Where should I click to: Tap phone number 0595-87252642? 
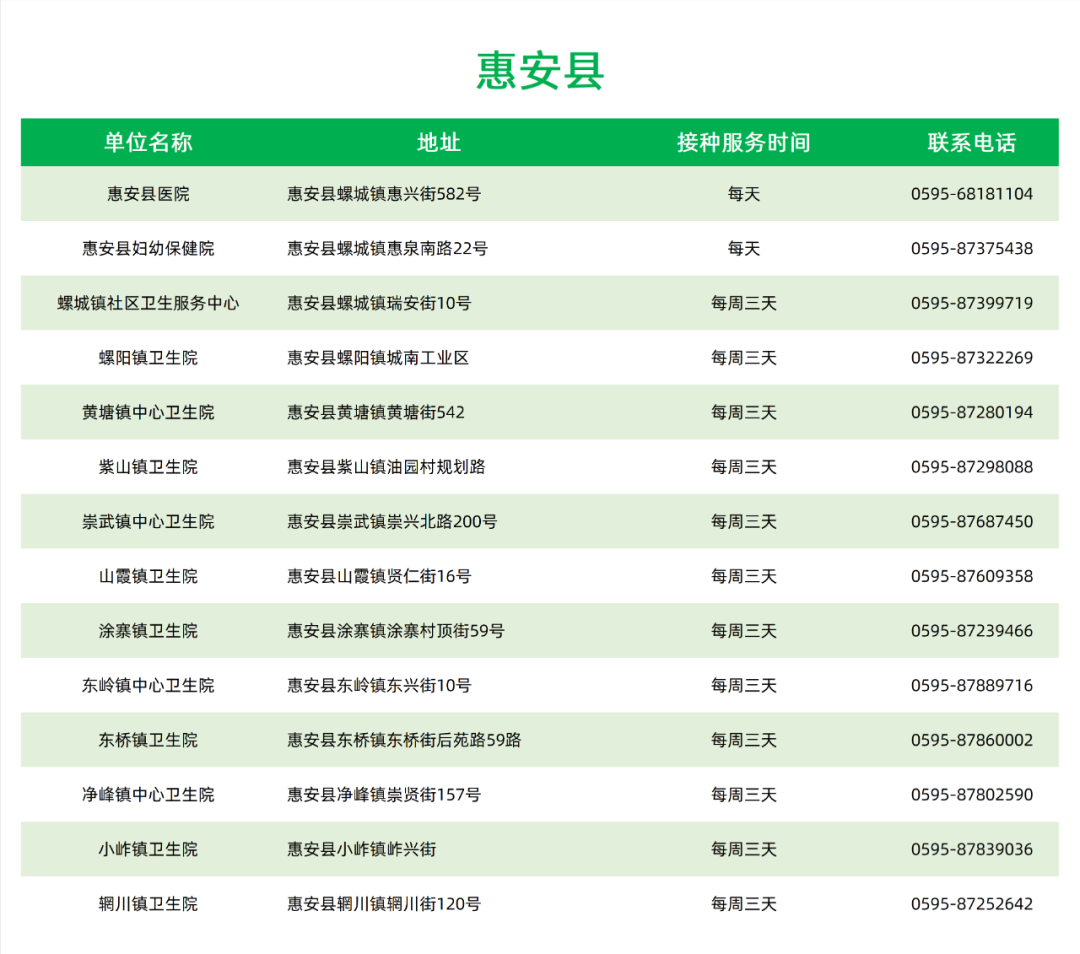point(971,904)
